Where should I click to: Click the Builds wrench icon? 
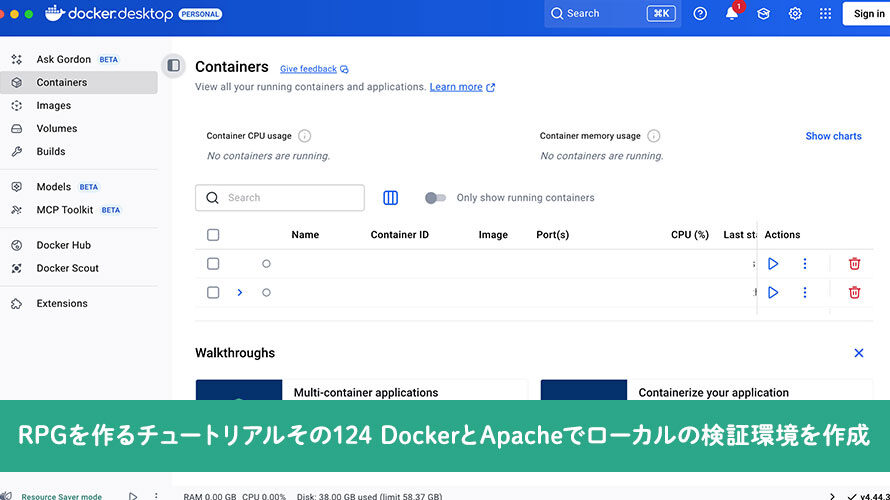[x=16, y=152]
